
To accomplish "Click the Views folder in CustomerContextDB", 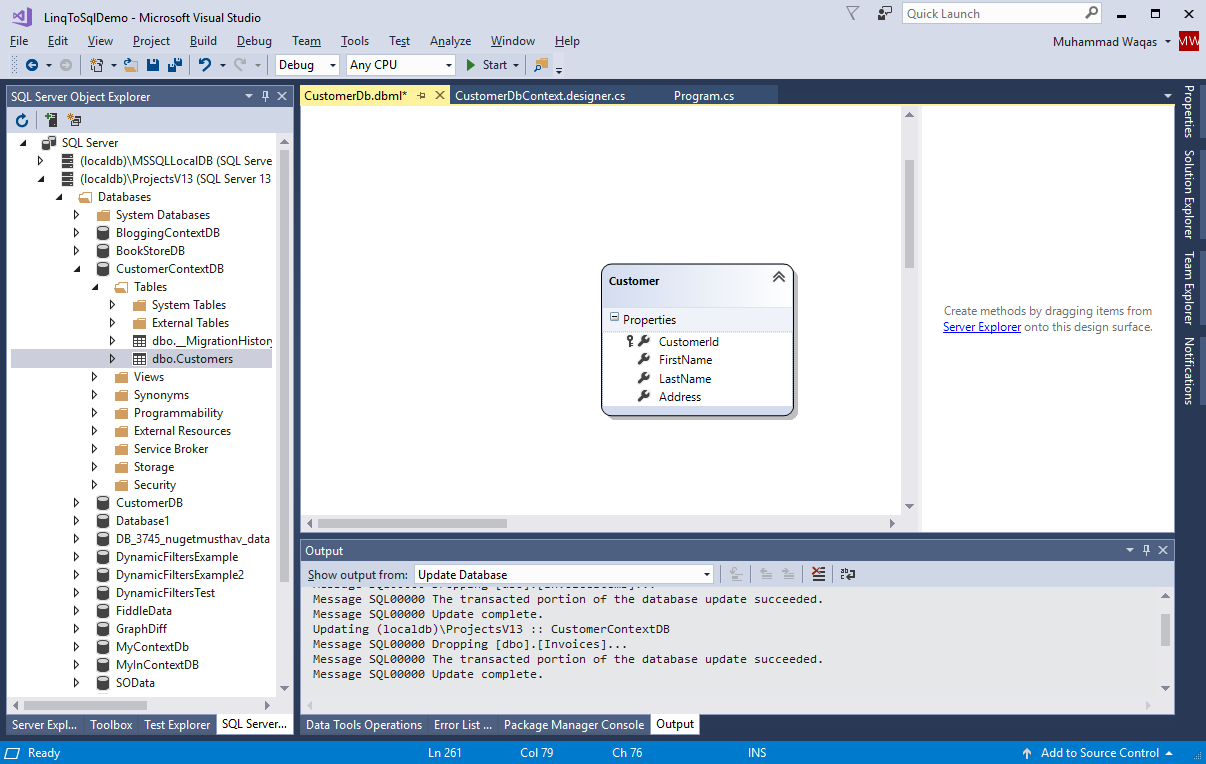I will click(x=149, y=377).
